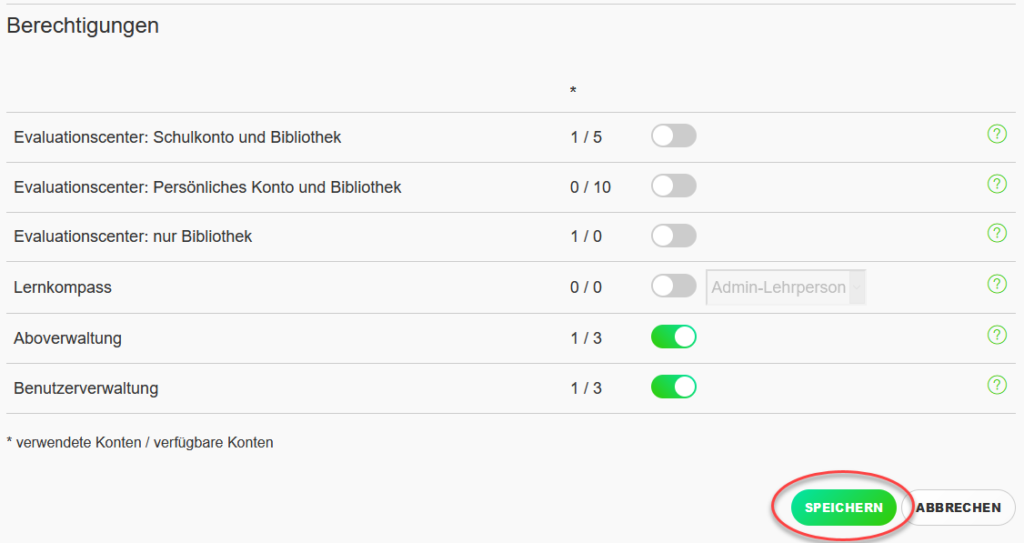
Task: Click the Berechtigungen section heading
Action: point(83,25)
